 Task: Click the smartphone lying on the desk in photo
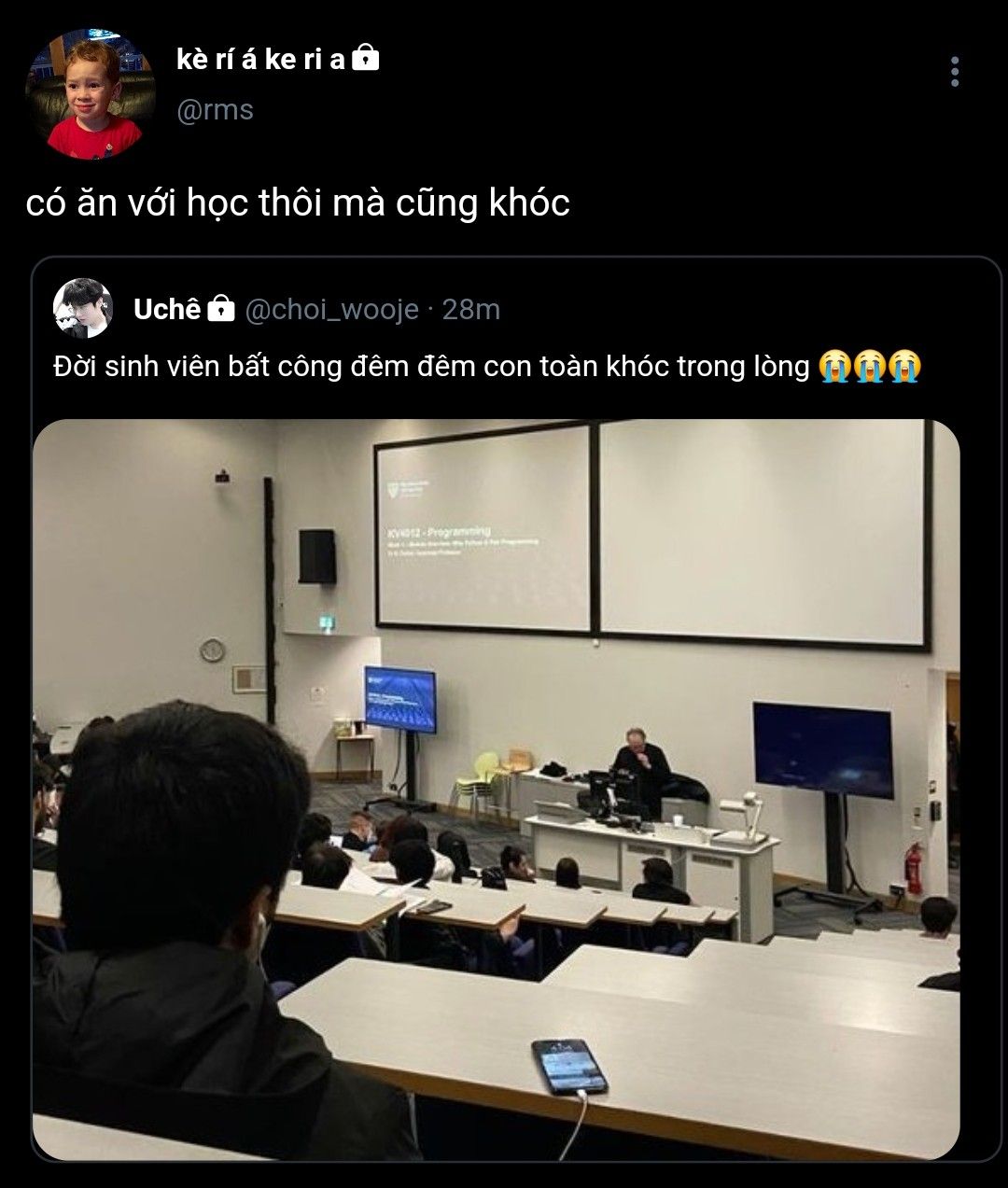coord(569,1066)
